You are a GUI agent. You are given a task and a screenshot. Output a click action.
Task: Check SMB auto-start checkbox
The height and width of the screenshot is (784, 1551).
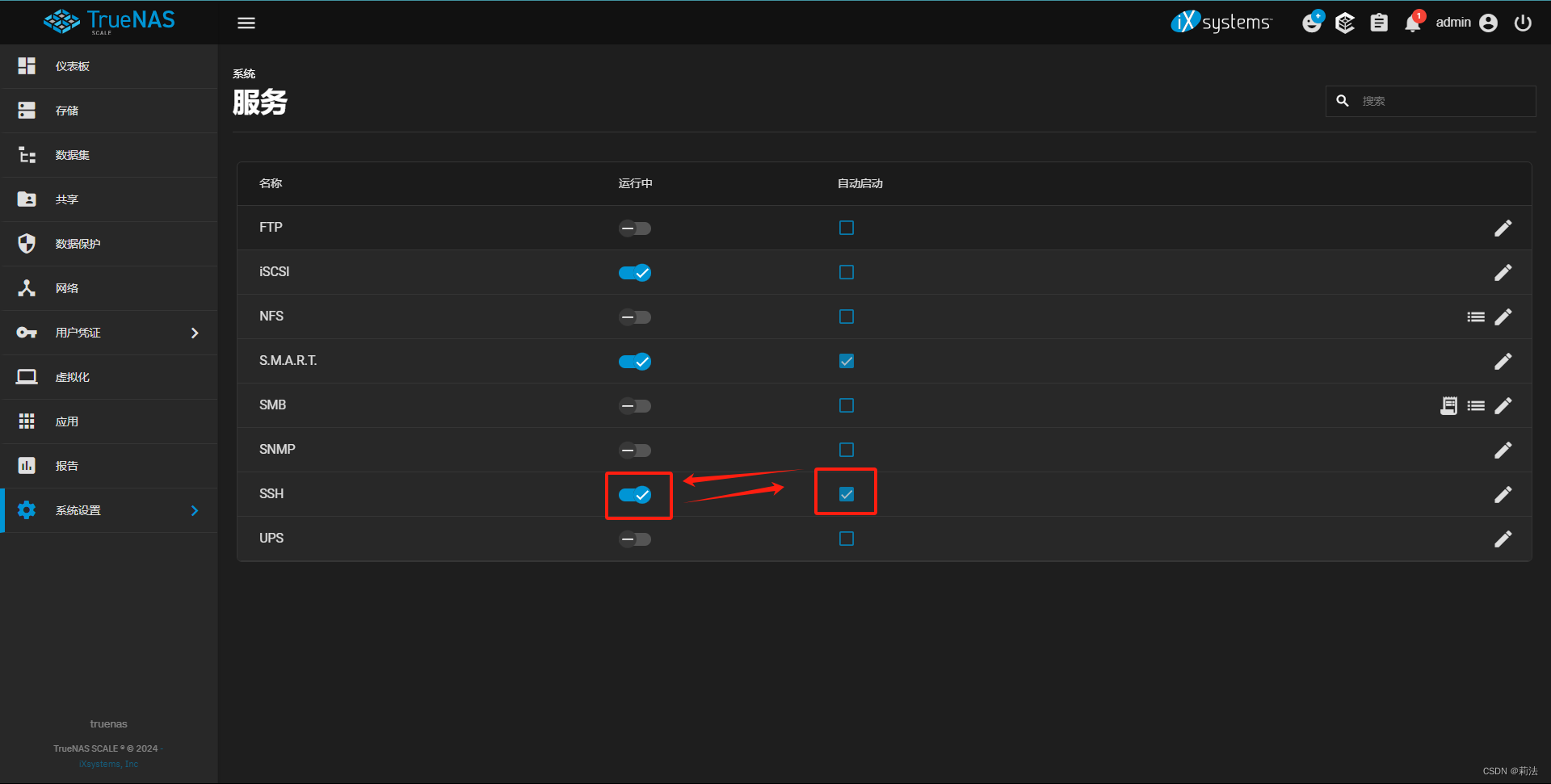[x=847, y=405]
